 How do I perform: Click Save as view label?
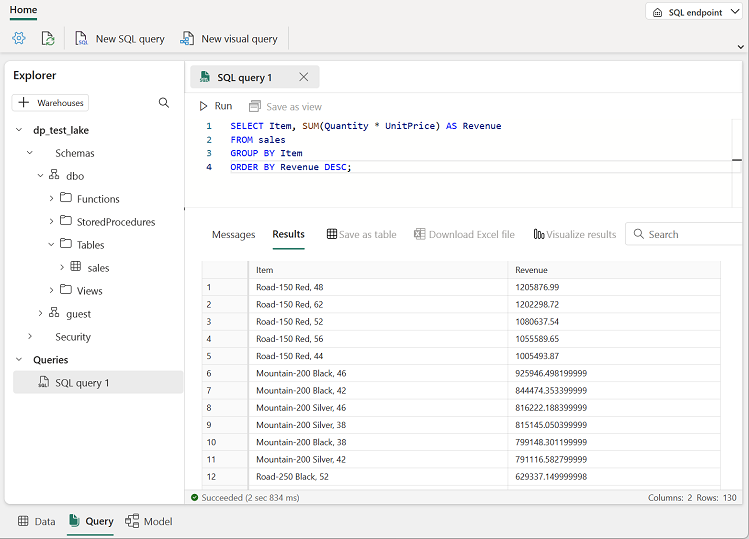[x=294, y=107]
